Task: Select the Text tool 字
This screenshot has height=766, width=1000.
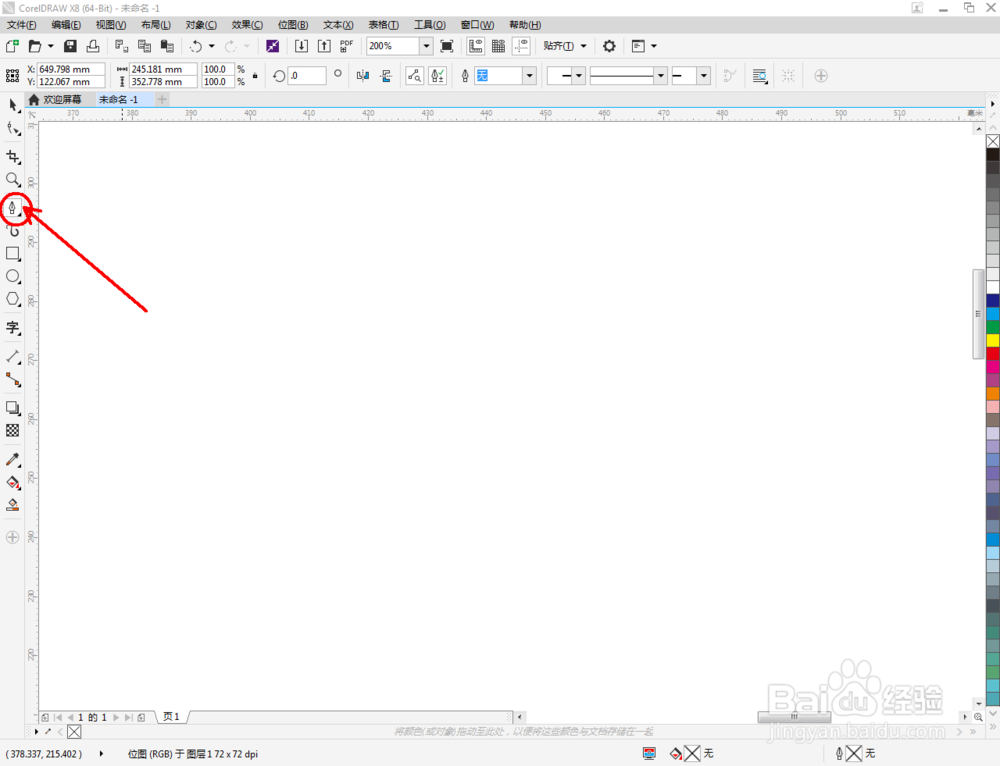Action: 13,328
